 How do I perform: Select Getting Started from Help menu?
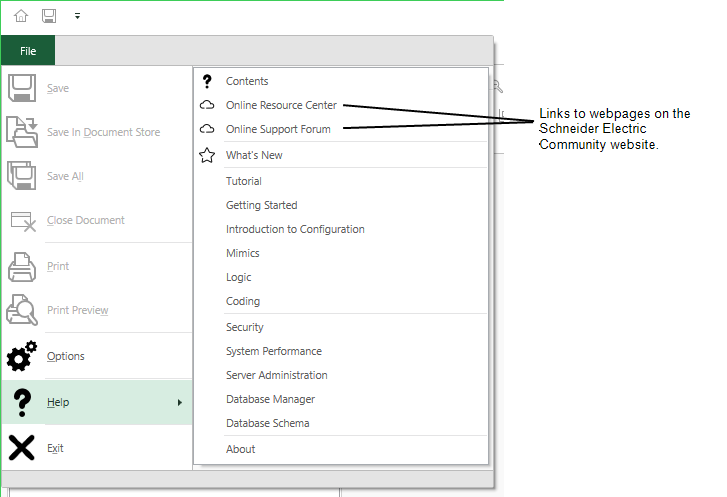(x=261, y=205)
